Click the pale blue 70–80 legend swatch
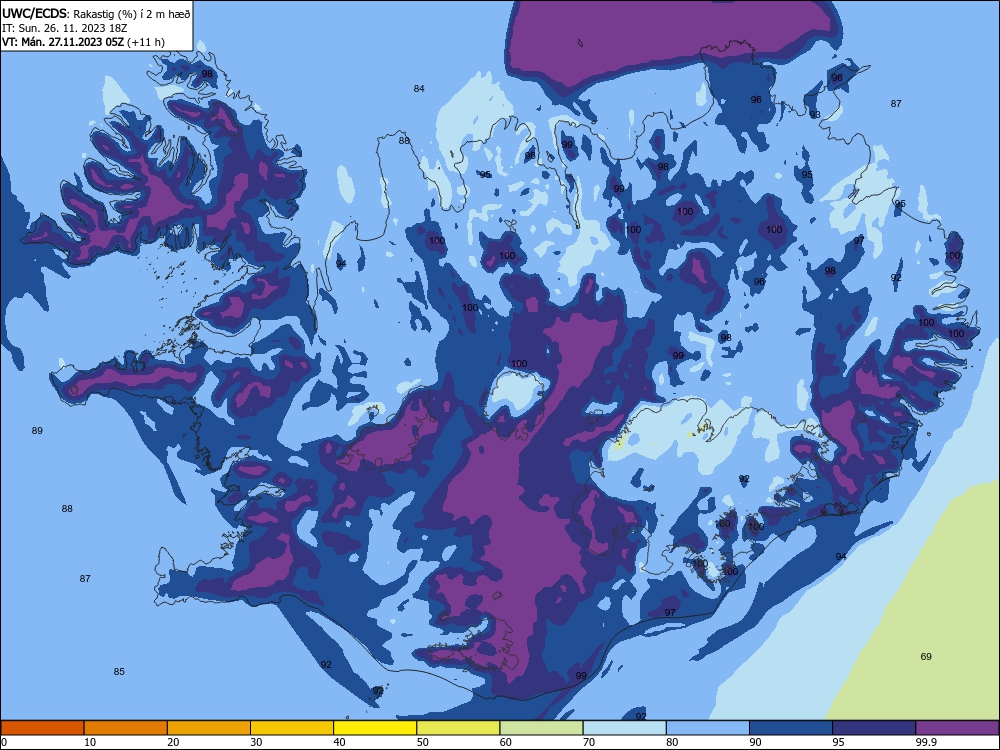Screen dimensions: 1000x750 pyautogui.click(x=624, y=728)
